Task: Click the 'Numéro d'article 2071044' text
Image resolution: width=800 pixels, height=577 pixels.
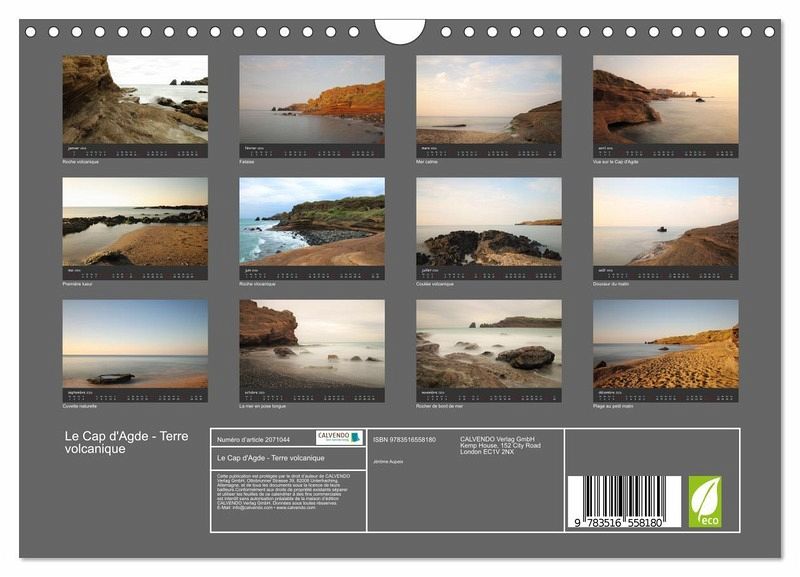Action: pyautogui.click(x=253, y=439)
